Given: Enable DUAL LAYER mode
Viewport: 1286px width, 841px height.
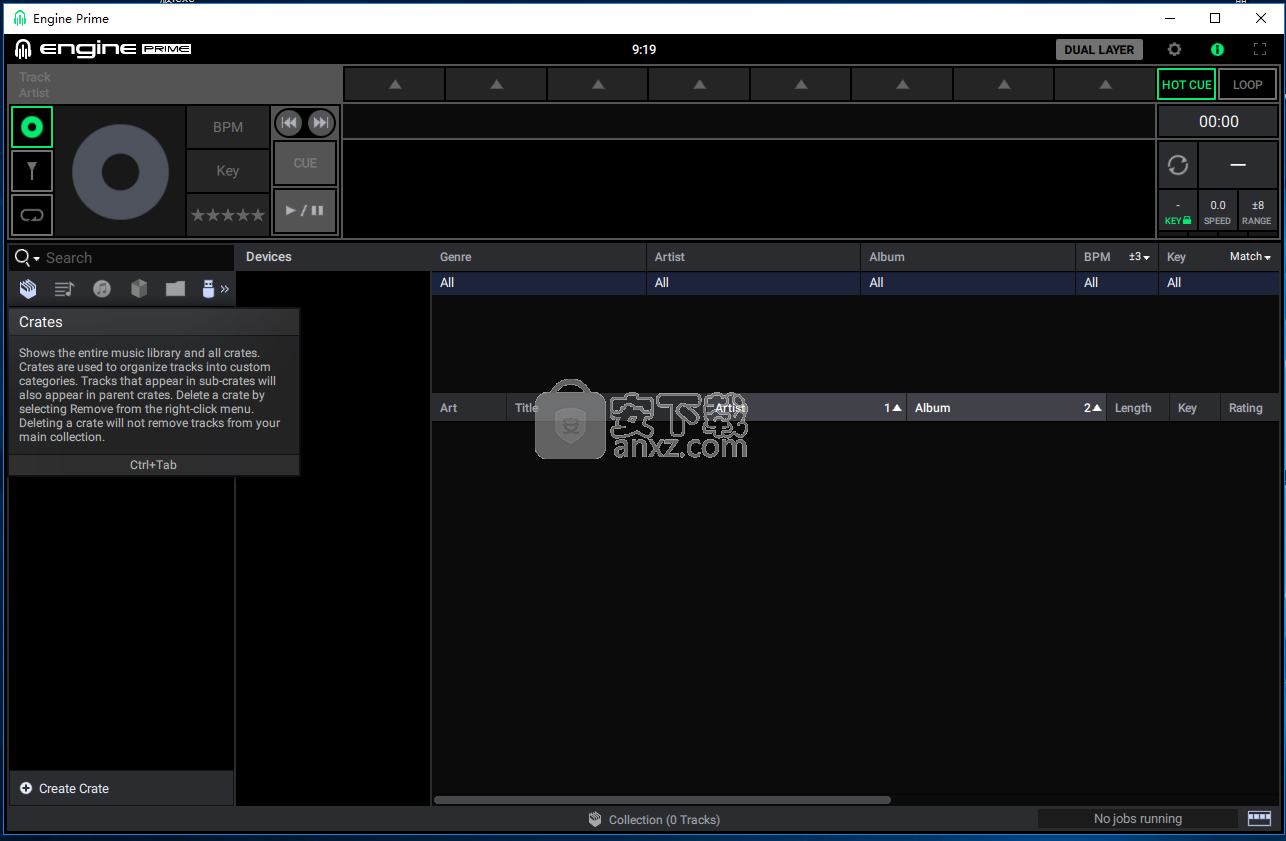Looking at the screenshot, I should coord(1099,49).
